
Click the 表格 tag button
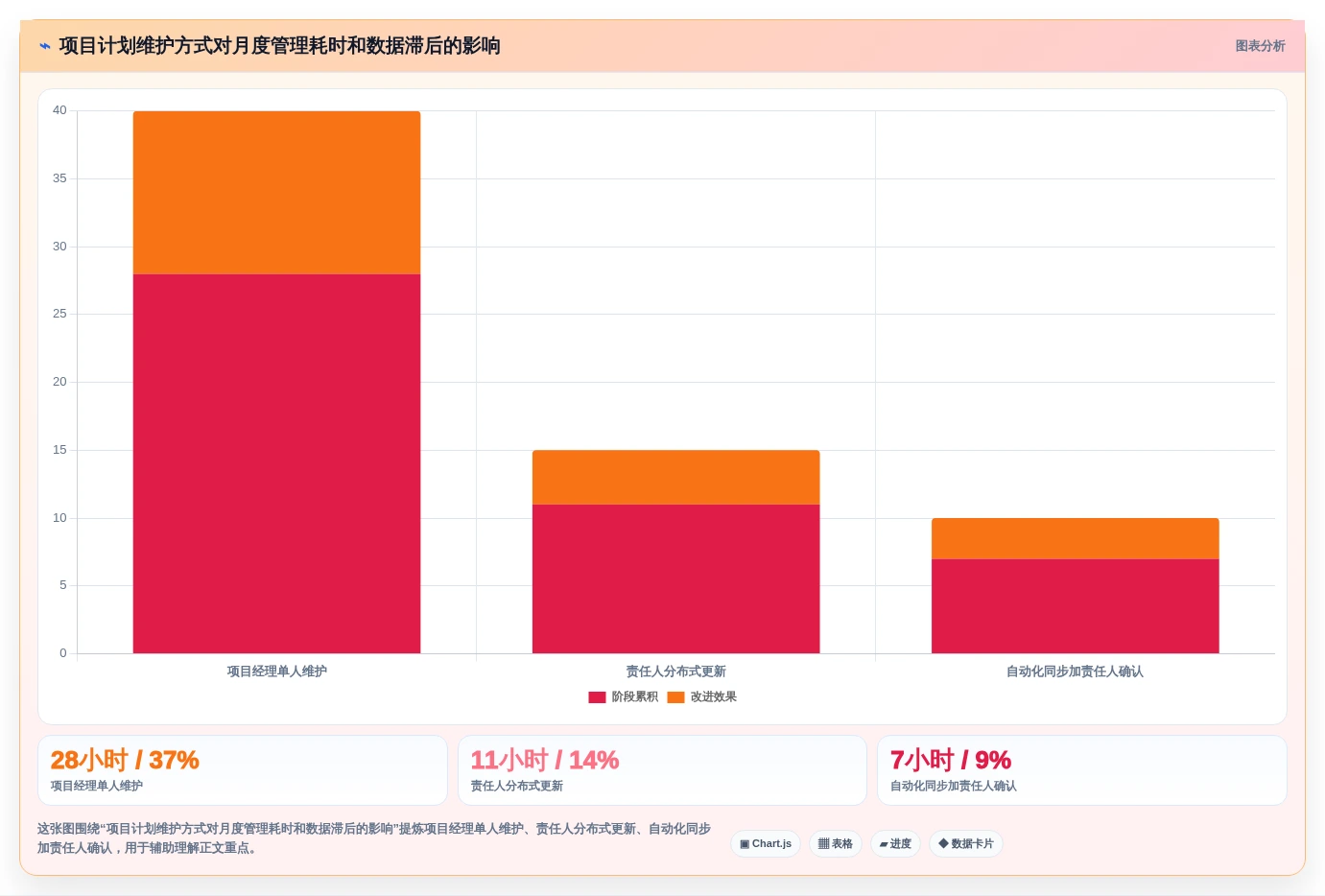coord(836,844)
